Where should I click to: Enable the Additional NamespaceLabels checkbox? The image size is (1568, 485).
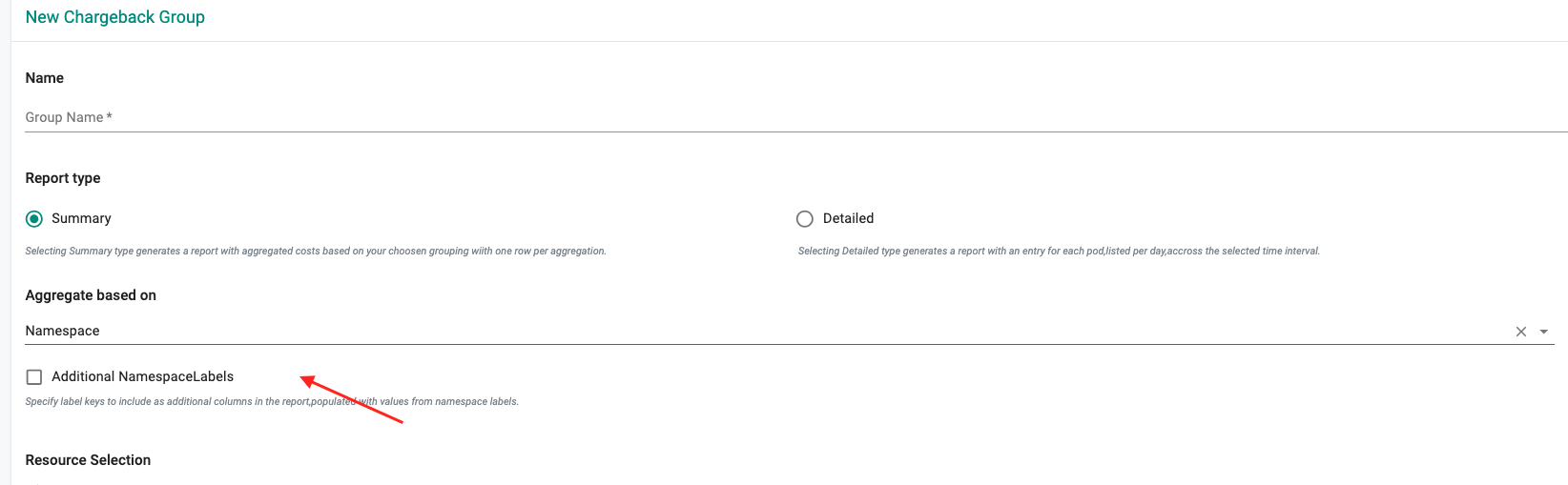34,377
